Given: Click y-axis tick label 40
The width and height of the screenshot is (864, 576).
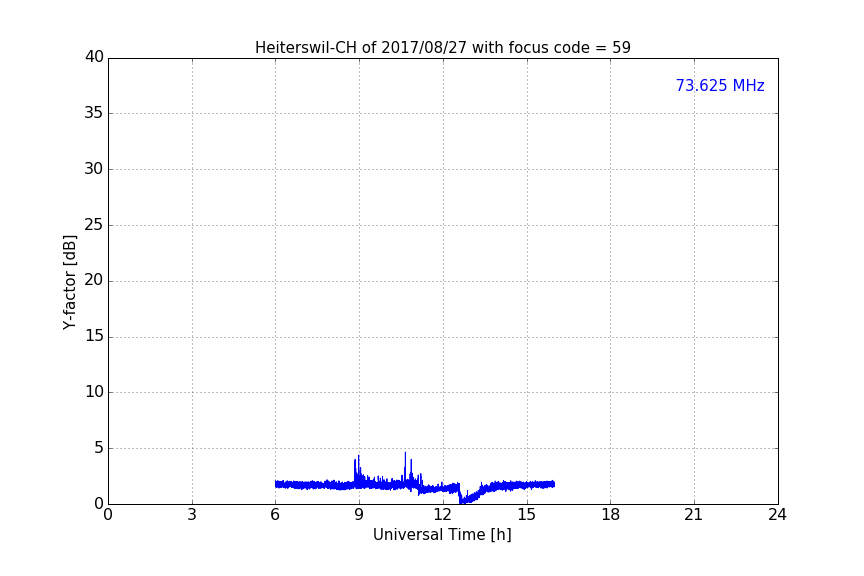Looking at the screenshot, I should (x=94, y=57).
